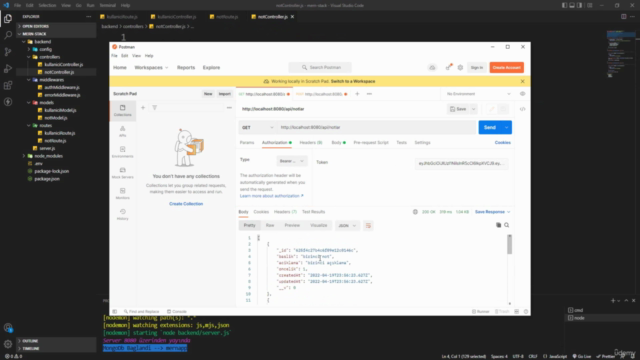Image resolution: width=640 pixels, height=360 pixels.
Task: Open VS Code Extensions view
Action: click(x=8, y=85)
